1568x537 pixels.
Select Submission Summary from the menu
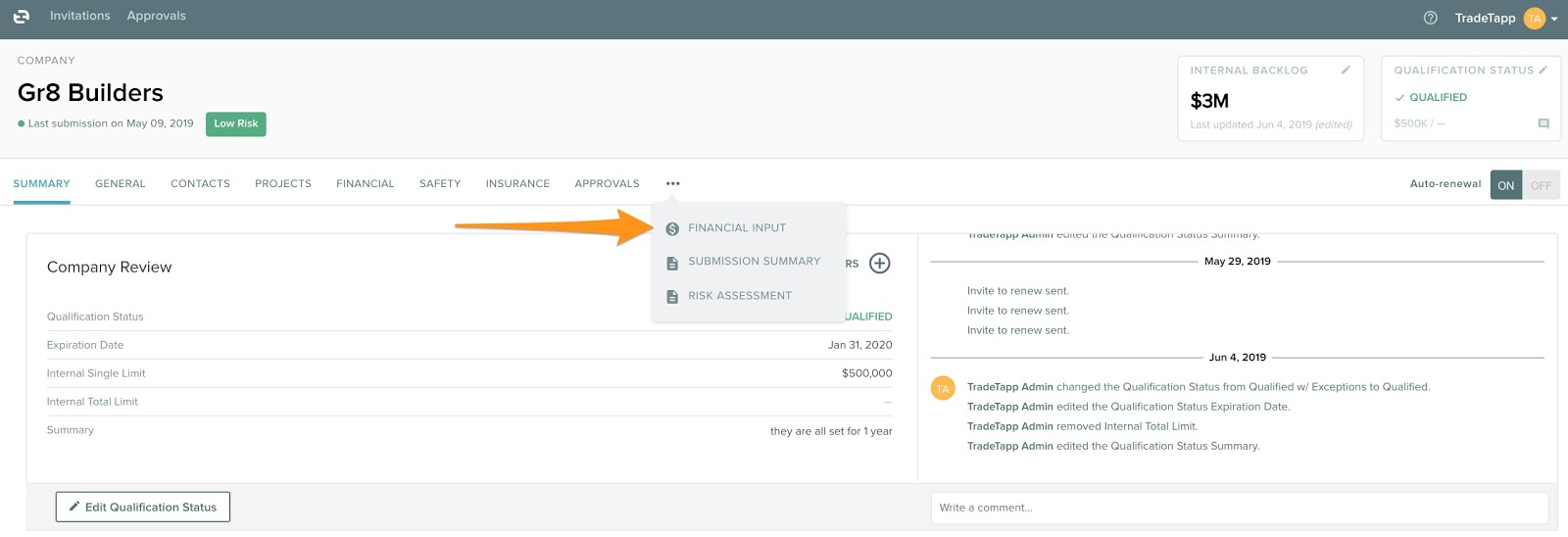(753, 262)
